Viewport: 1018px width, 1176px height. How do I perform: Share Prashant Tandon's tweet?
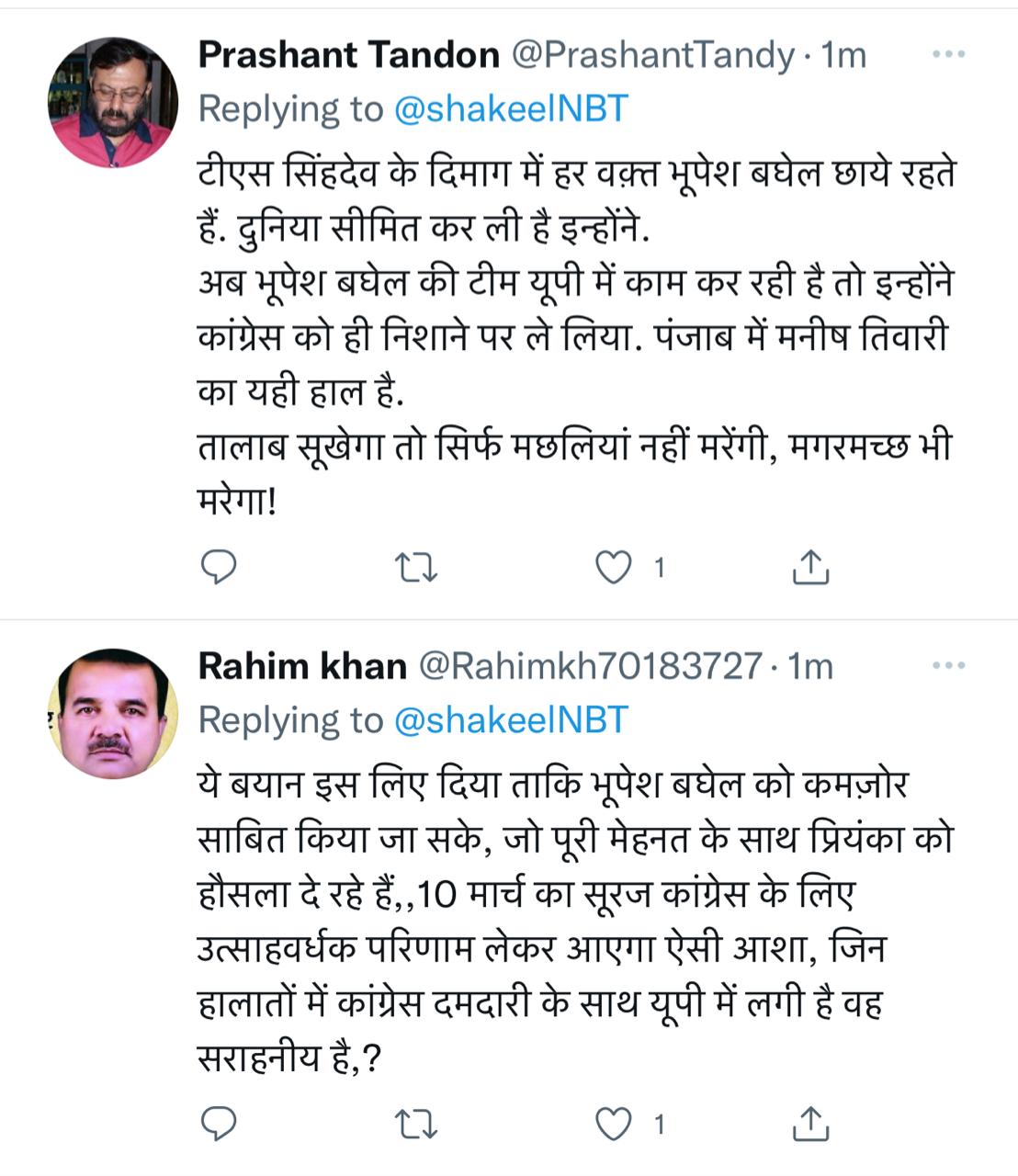click(x=810, y=568)
